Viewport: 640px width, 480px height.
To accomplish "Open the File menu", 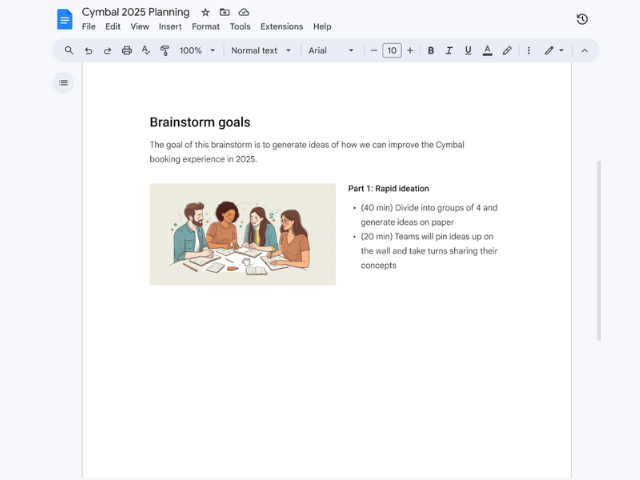I will (x=89, y=27).
